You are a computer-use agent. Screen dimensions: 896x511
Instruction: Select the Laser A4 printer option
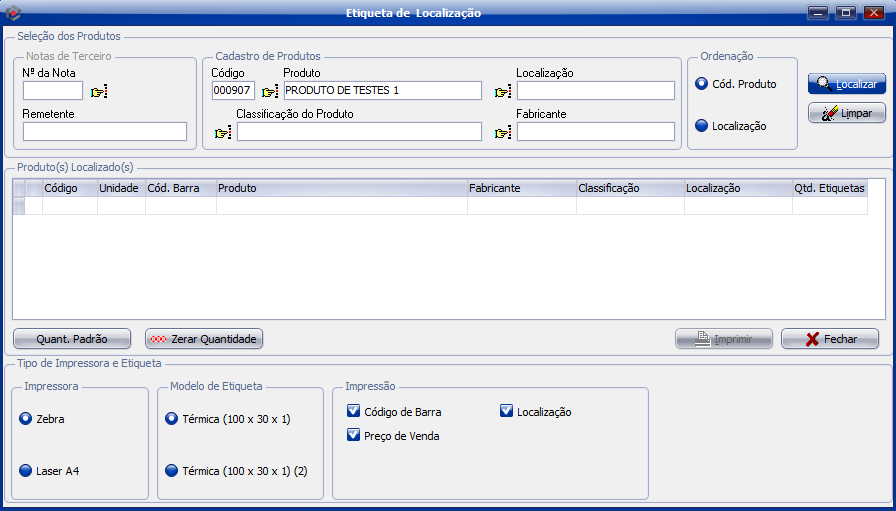25,470
